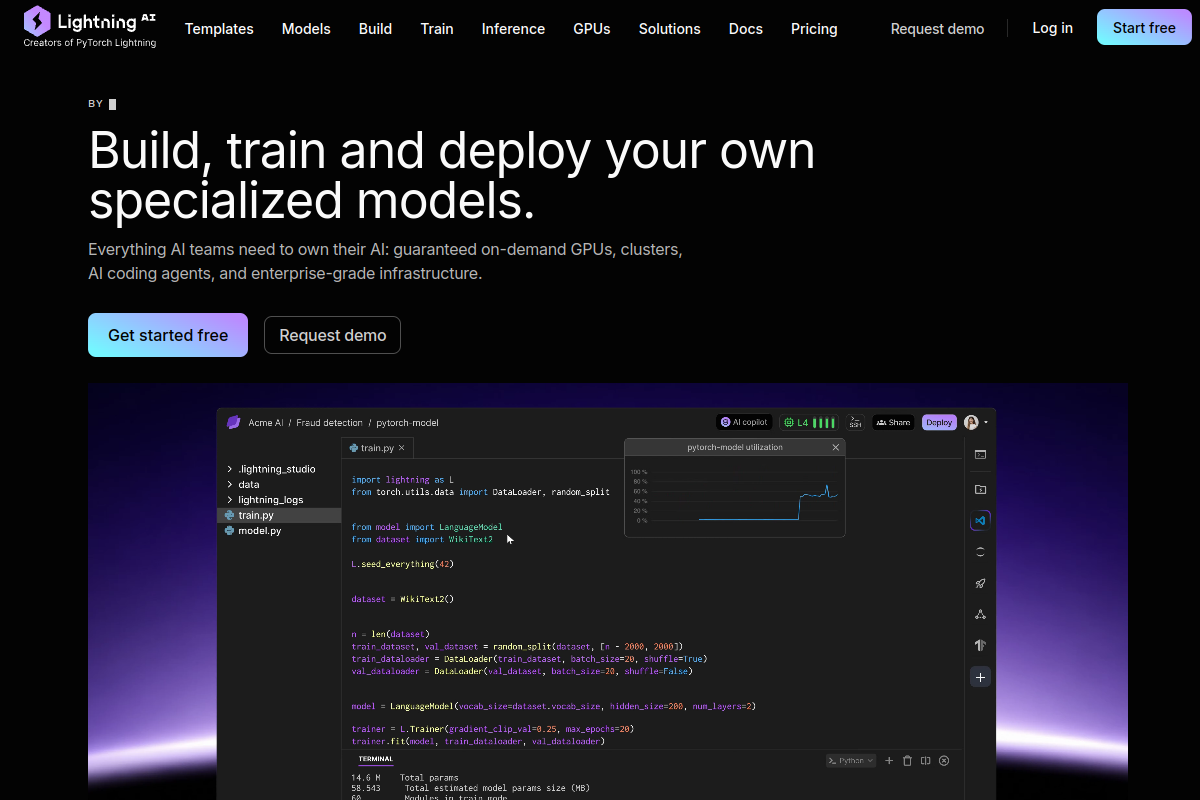The image size is (1200, 800).
Task: Open the file browser sidebar icon
Action: (980, 489)
